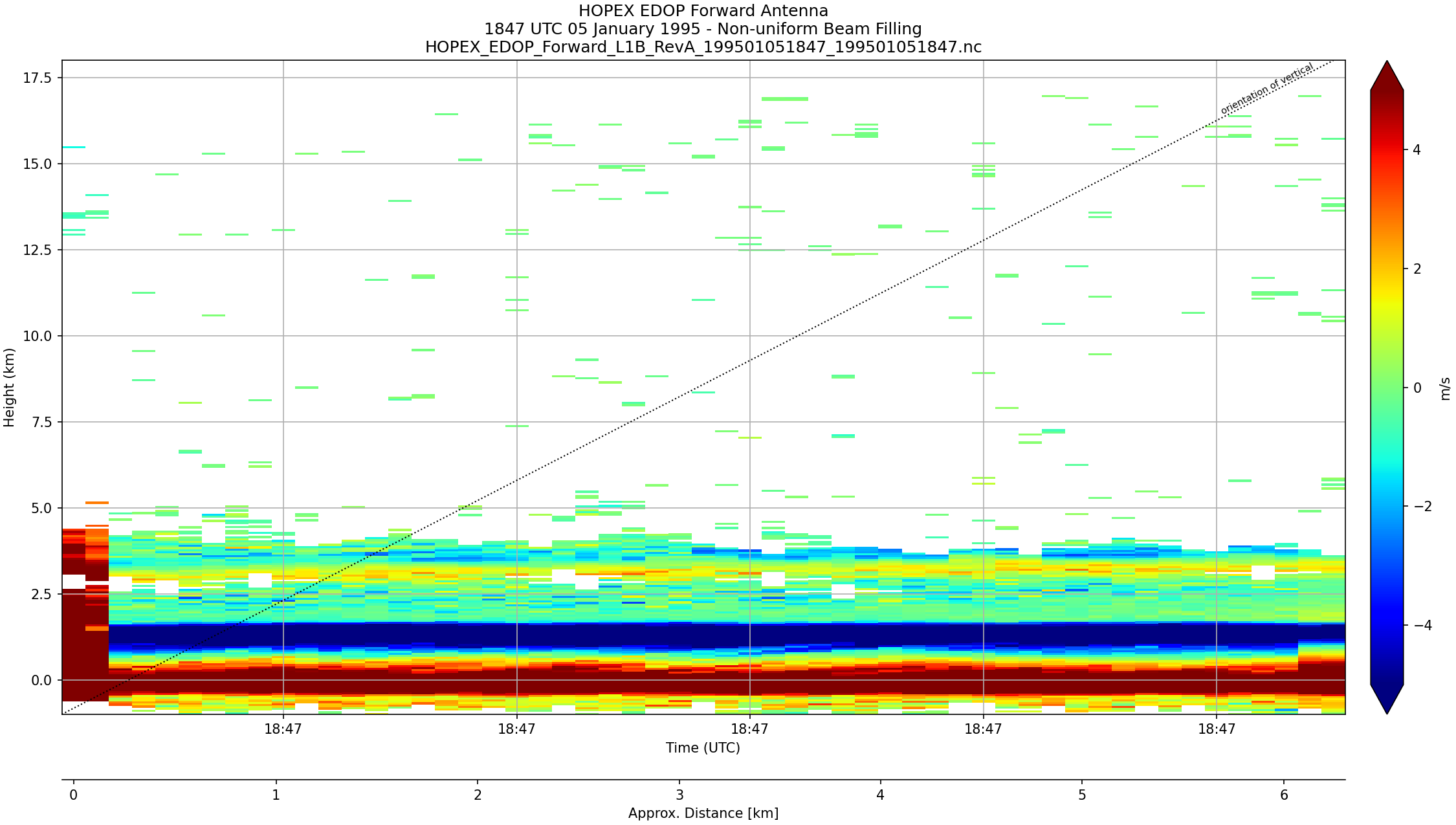Click the dark blue velocity band near 1 km height
1456x825 pixels.
(x=712, y=635)
